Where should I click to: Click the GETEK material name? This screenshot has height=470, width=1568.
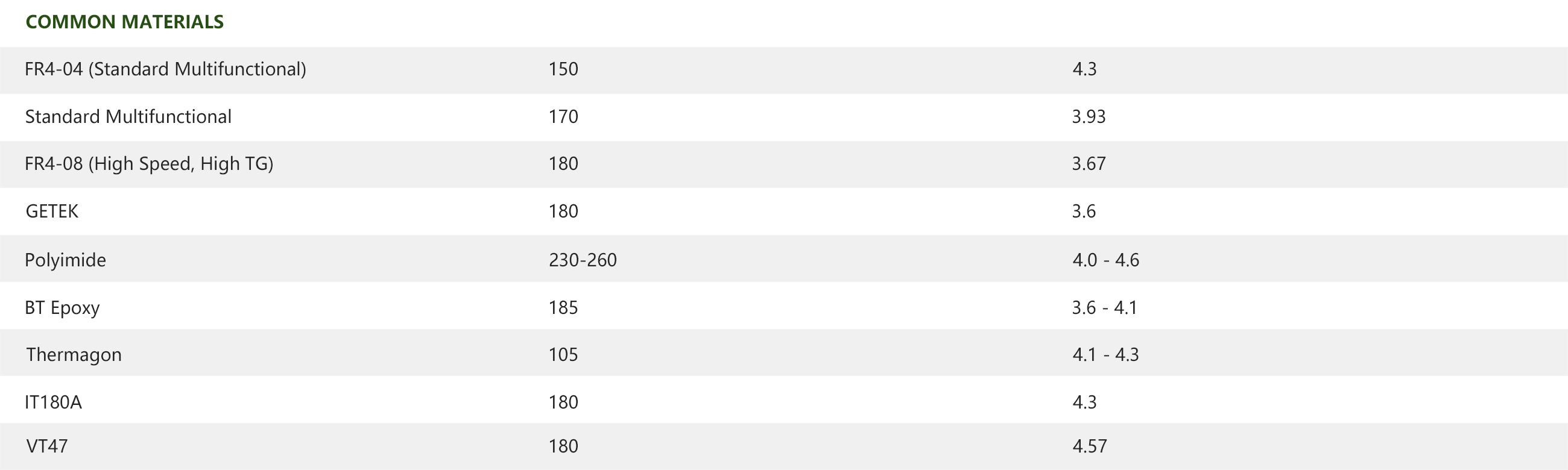click(x=52, y=211)
